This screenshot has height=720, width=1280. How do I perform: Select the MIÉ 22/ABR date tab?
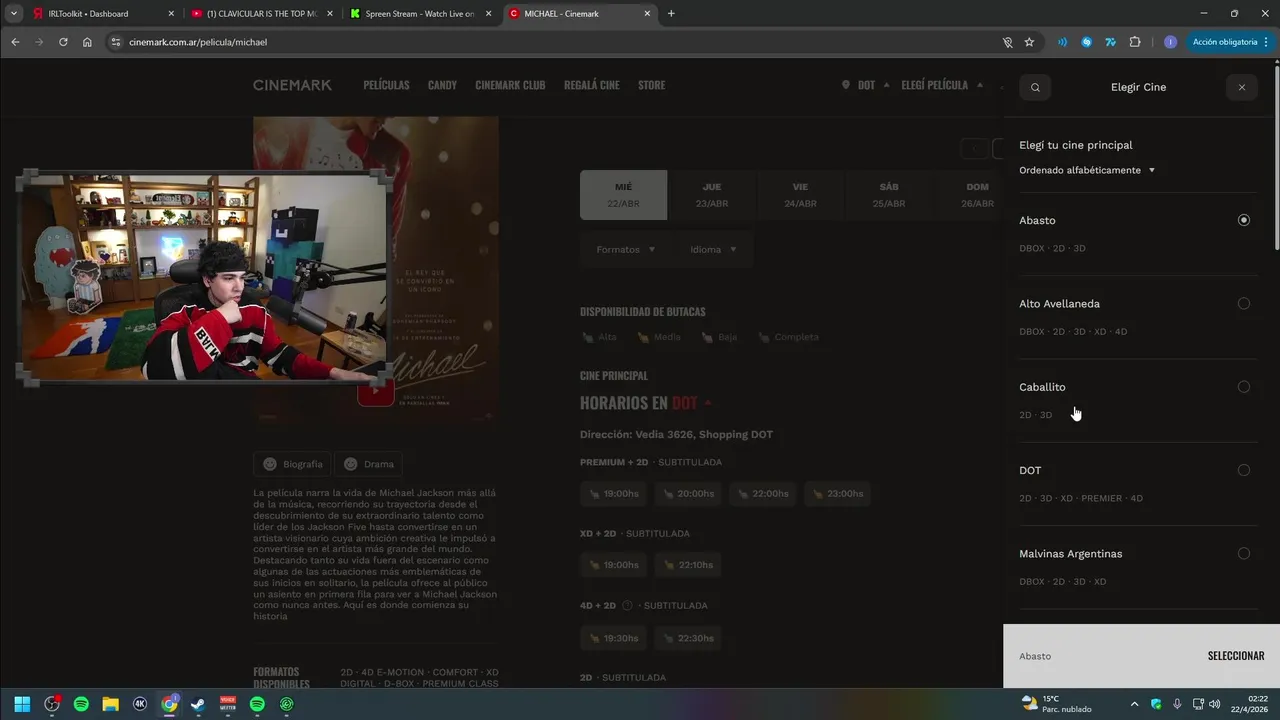tap(623, 195)
